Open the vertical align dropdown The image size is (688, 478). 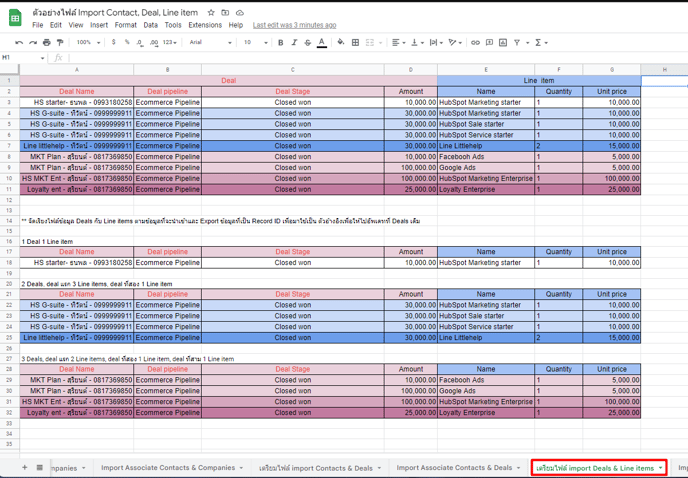coord(417,43)
